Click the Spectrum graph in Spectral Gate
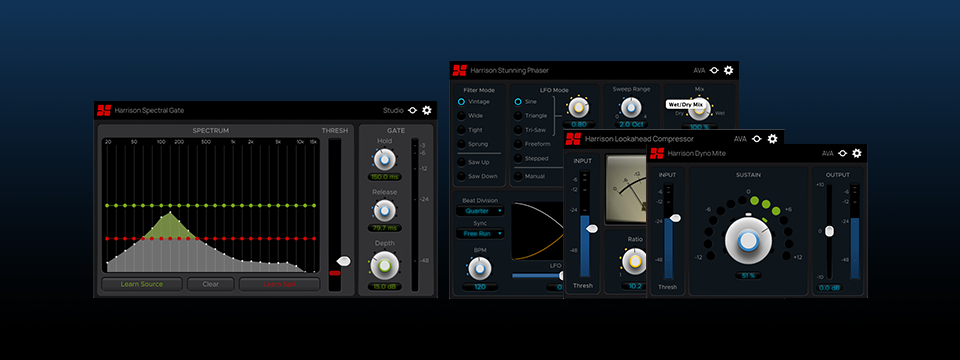960x360 pixels. click(211, 205)
